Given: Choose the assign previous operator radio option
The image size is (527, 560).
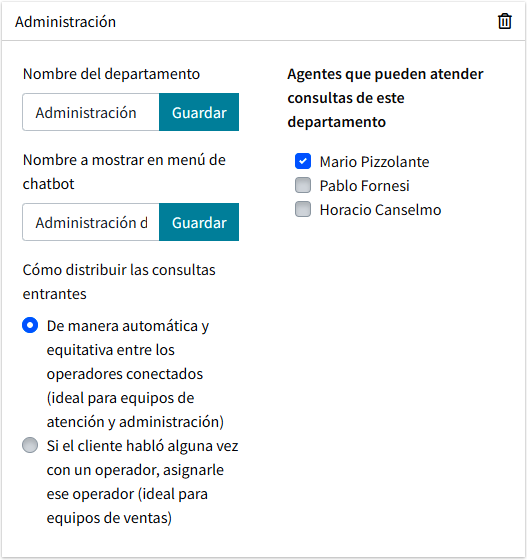Looking at the screenshot, I should [x=30, y=445].
